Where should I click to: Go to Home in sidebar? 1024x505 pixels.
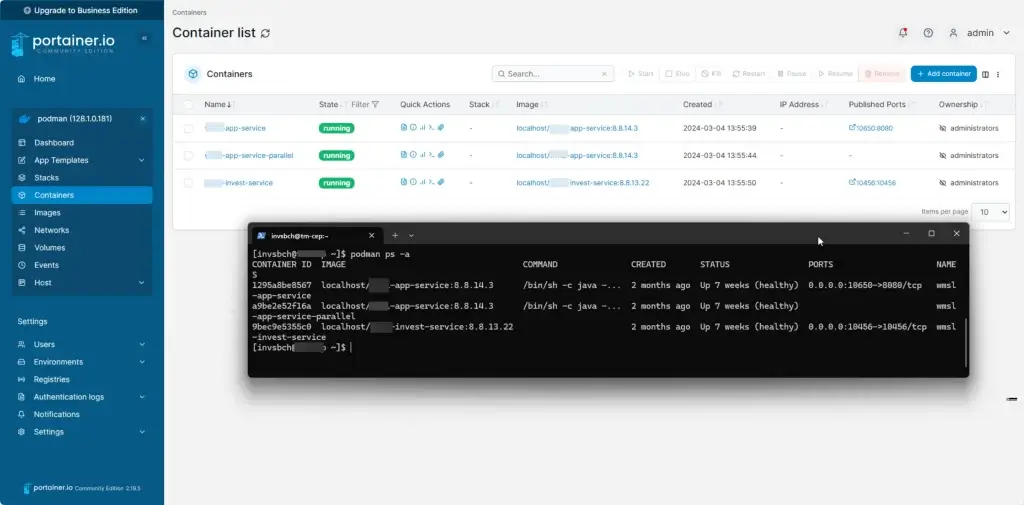[82, 78]
